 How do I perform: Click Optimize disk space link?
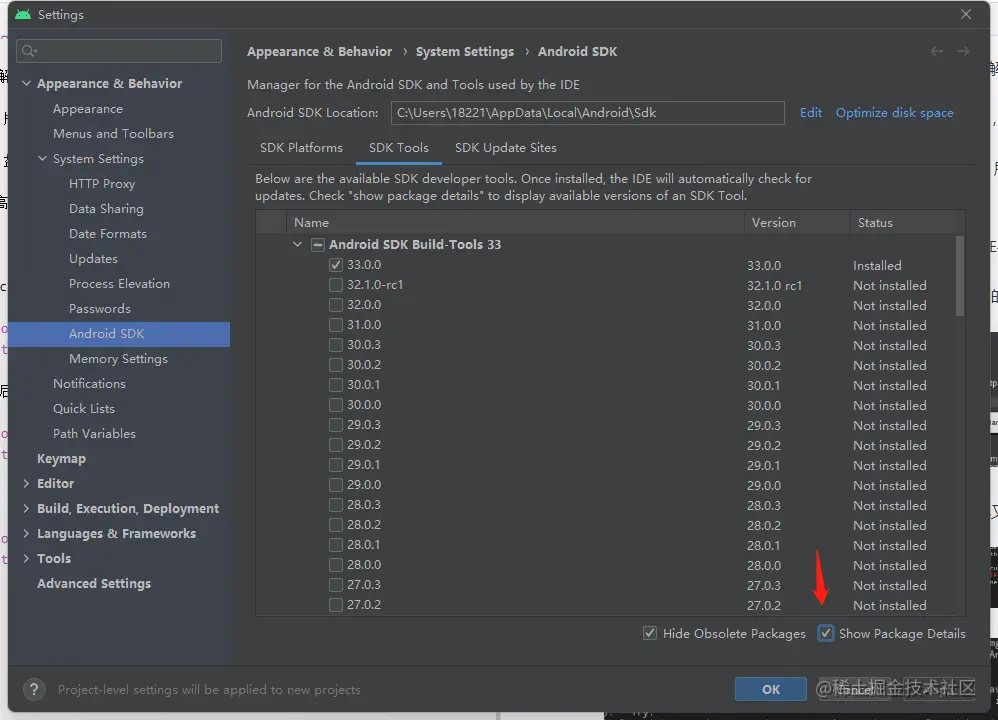(x=894, y=113)
